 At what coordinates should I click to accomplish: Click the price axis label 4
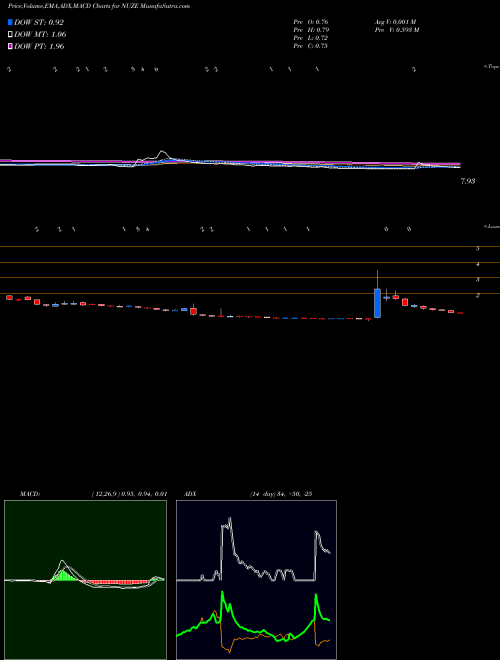click(478, 264)
